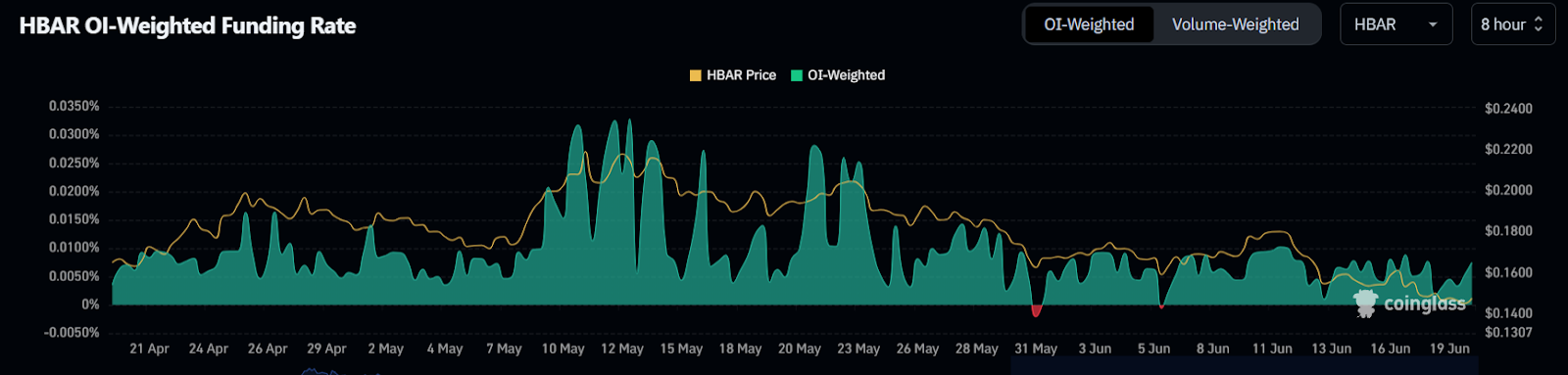Viewport: 1568px width, 375px height.
Task: Click the $0.2400 price axis label
Action: (1508, 109)
